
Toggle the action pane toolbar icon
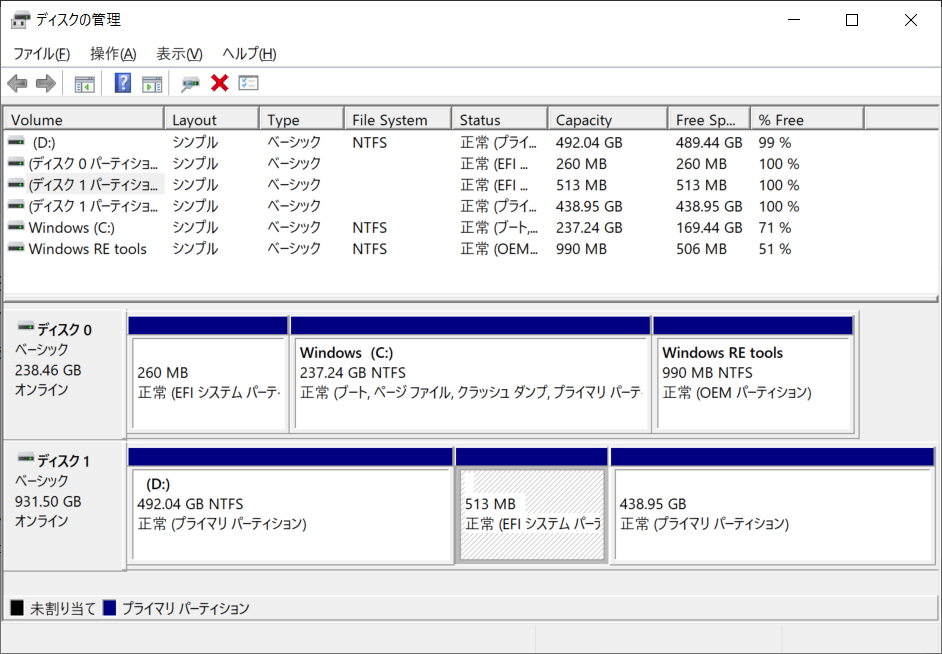(x=152, y=83)
